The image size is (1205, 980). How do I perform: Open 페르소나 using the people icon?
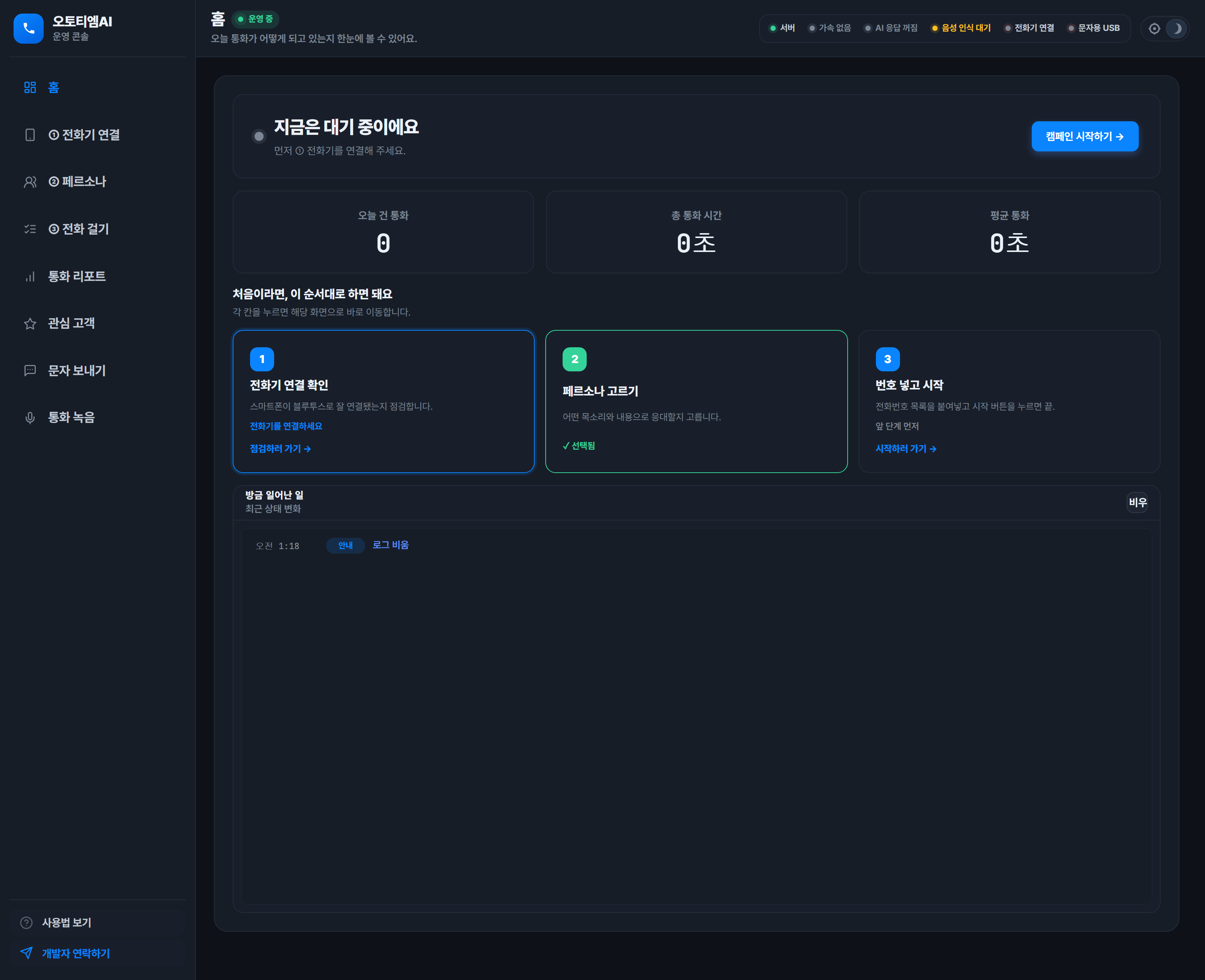pyautogui.click(x=30, y=182)
